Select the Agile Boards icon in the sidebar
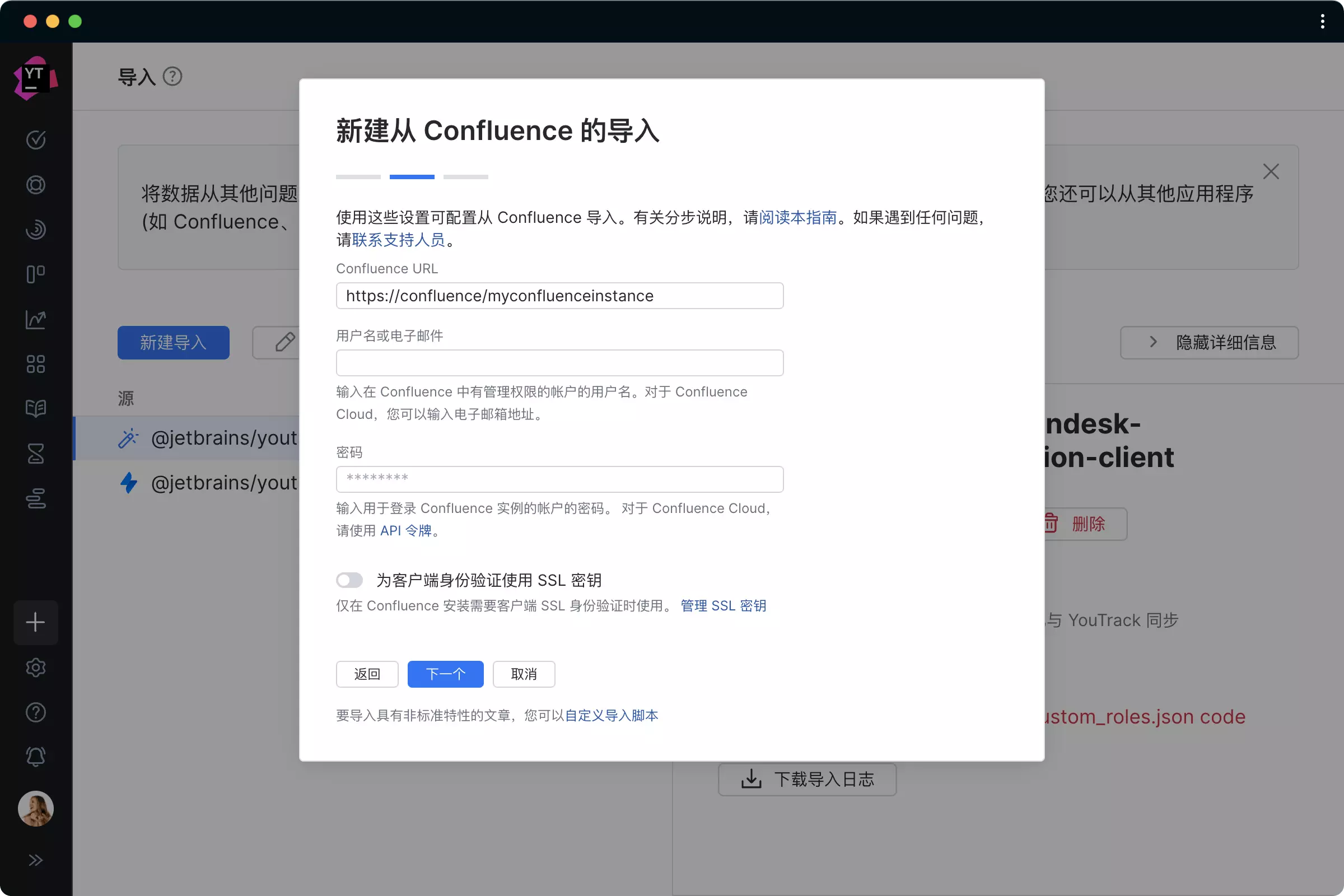1344x896 pixels. pos(35,274)
